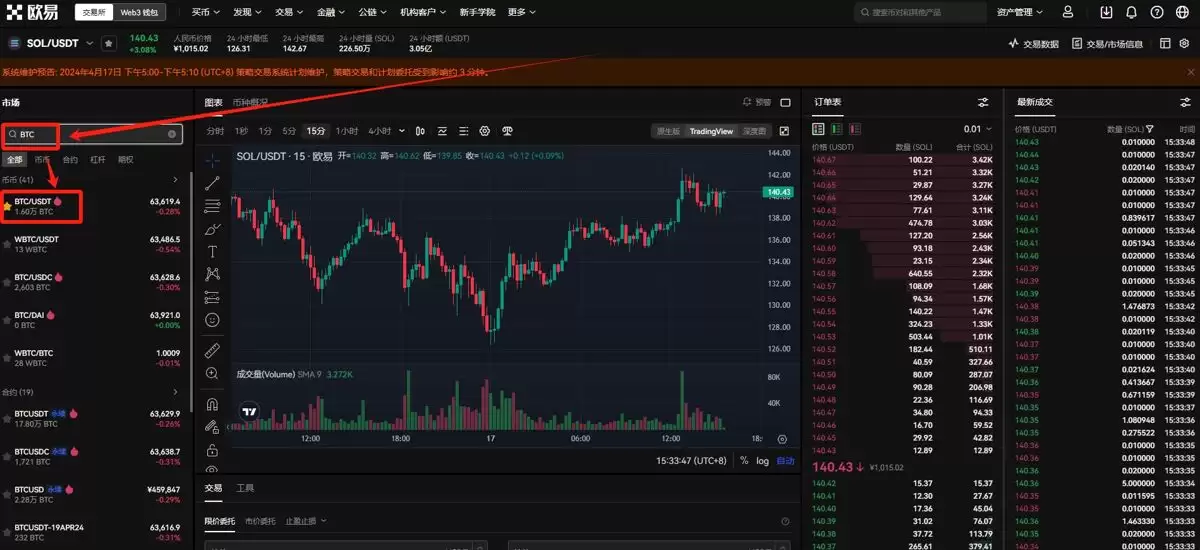Expand the SOL/USDT pair selector
The image size is (1200, 550).
[89, 44]
